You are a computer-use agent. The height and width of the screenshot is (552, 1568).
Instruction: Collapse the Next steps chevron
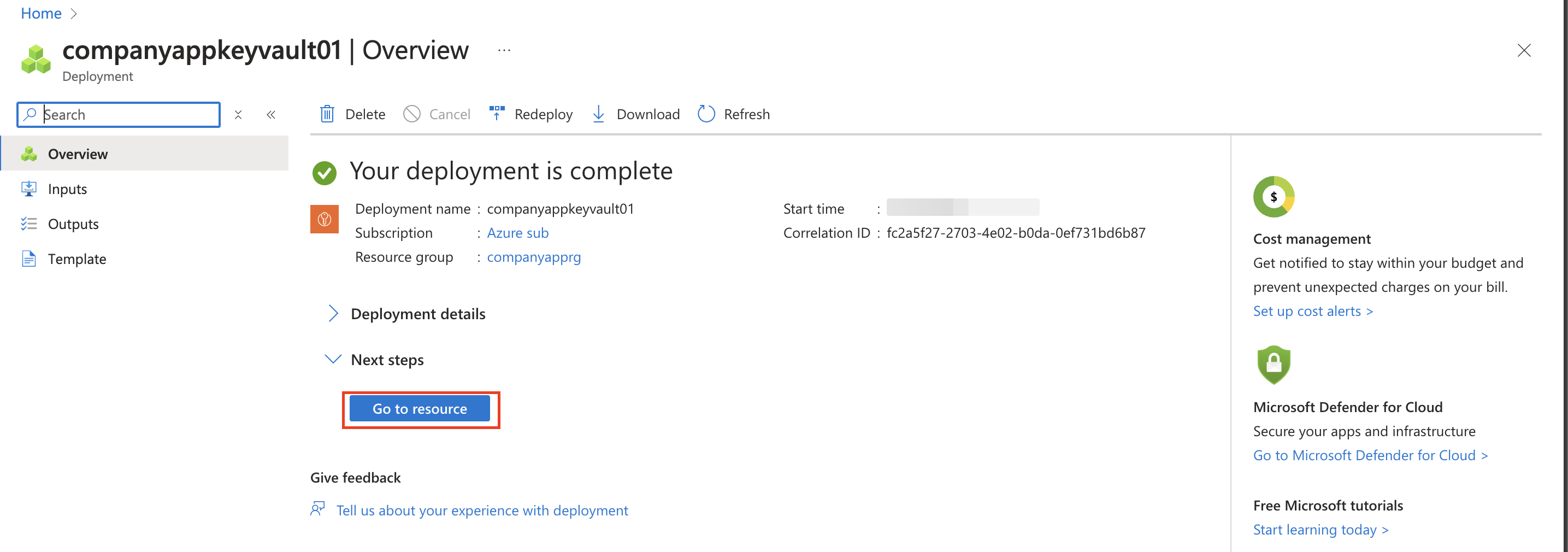point(333,359)
